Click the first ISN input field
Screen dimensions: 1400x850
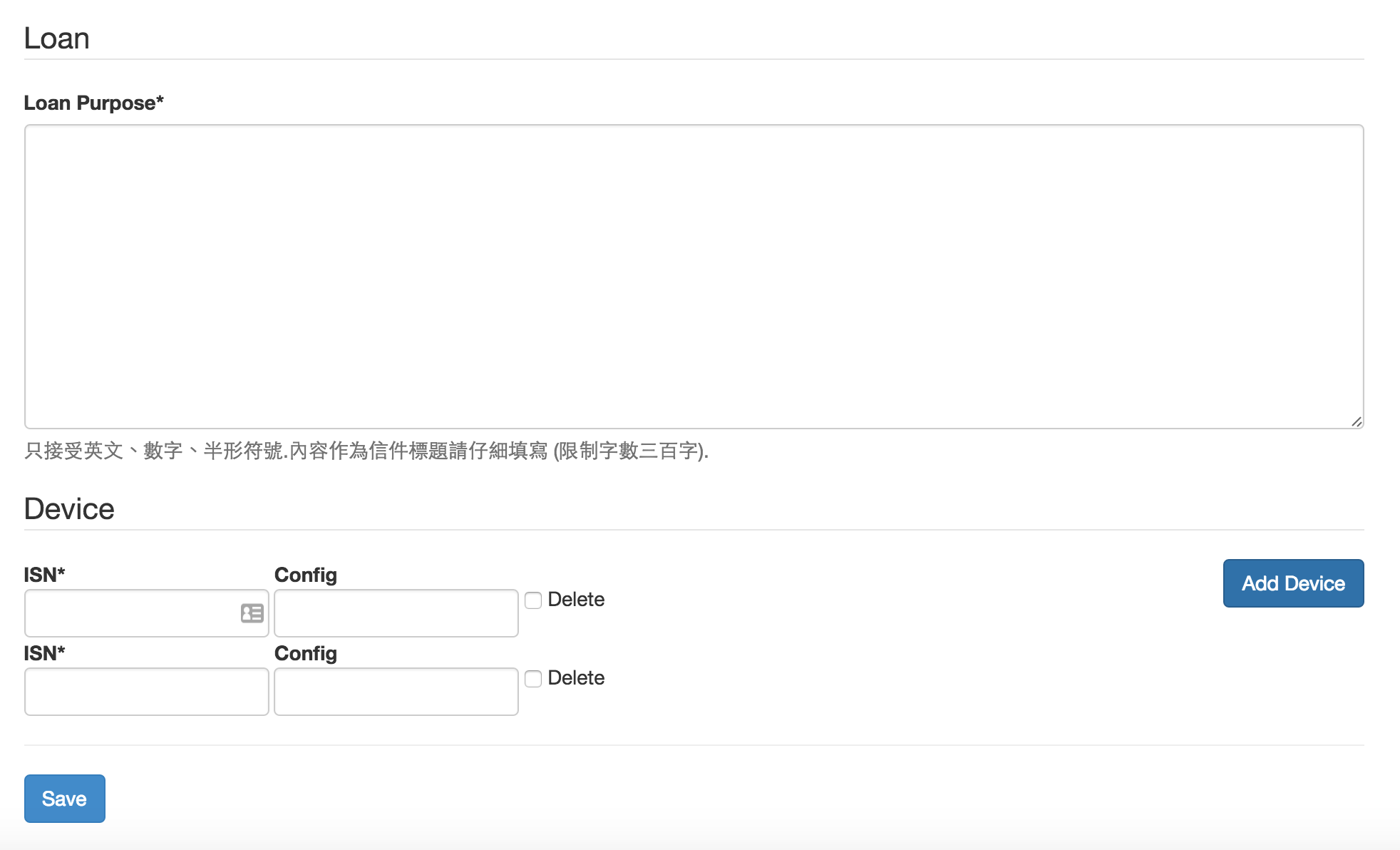point(147,613)
